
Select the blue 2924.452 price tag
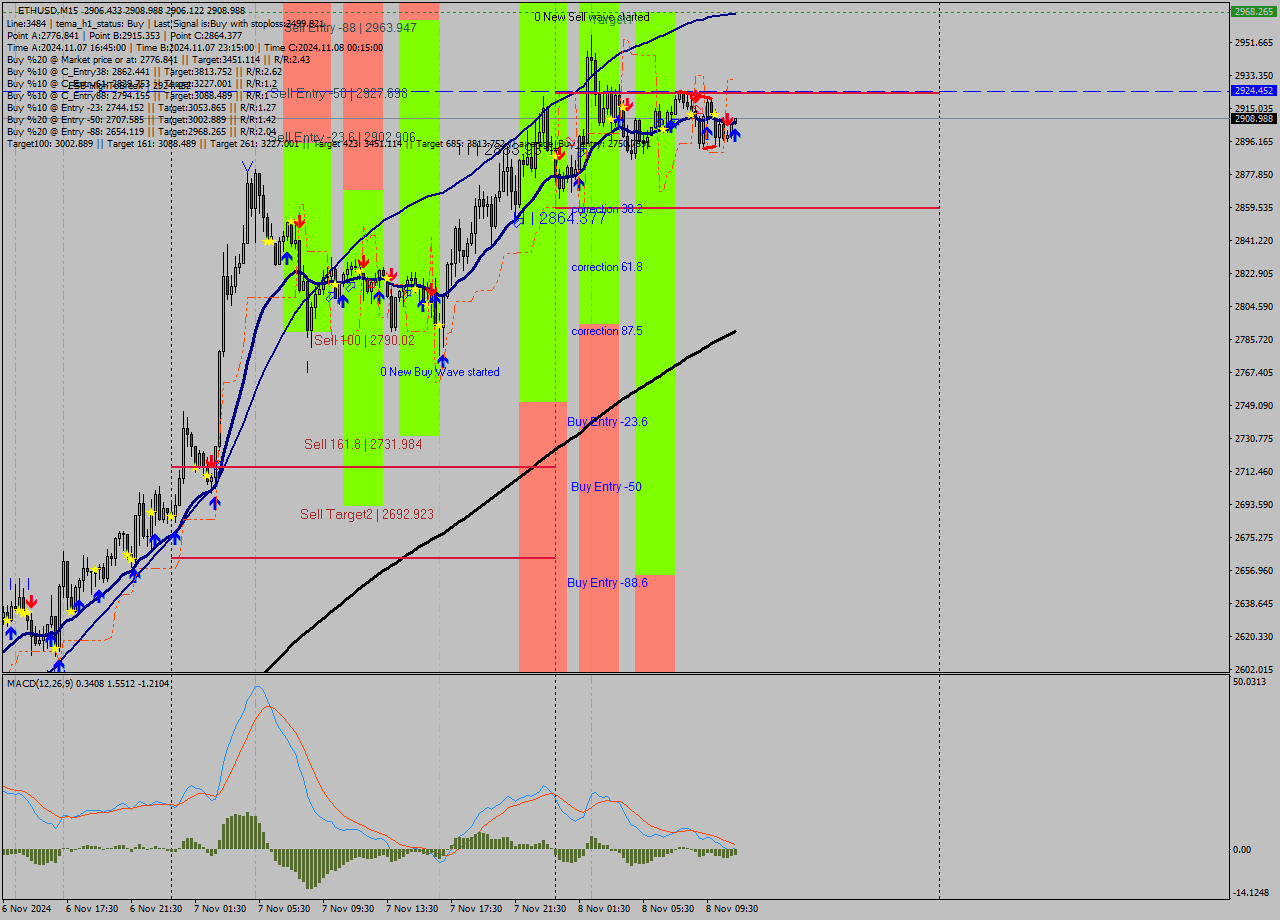[x=1253, y=90]
